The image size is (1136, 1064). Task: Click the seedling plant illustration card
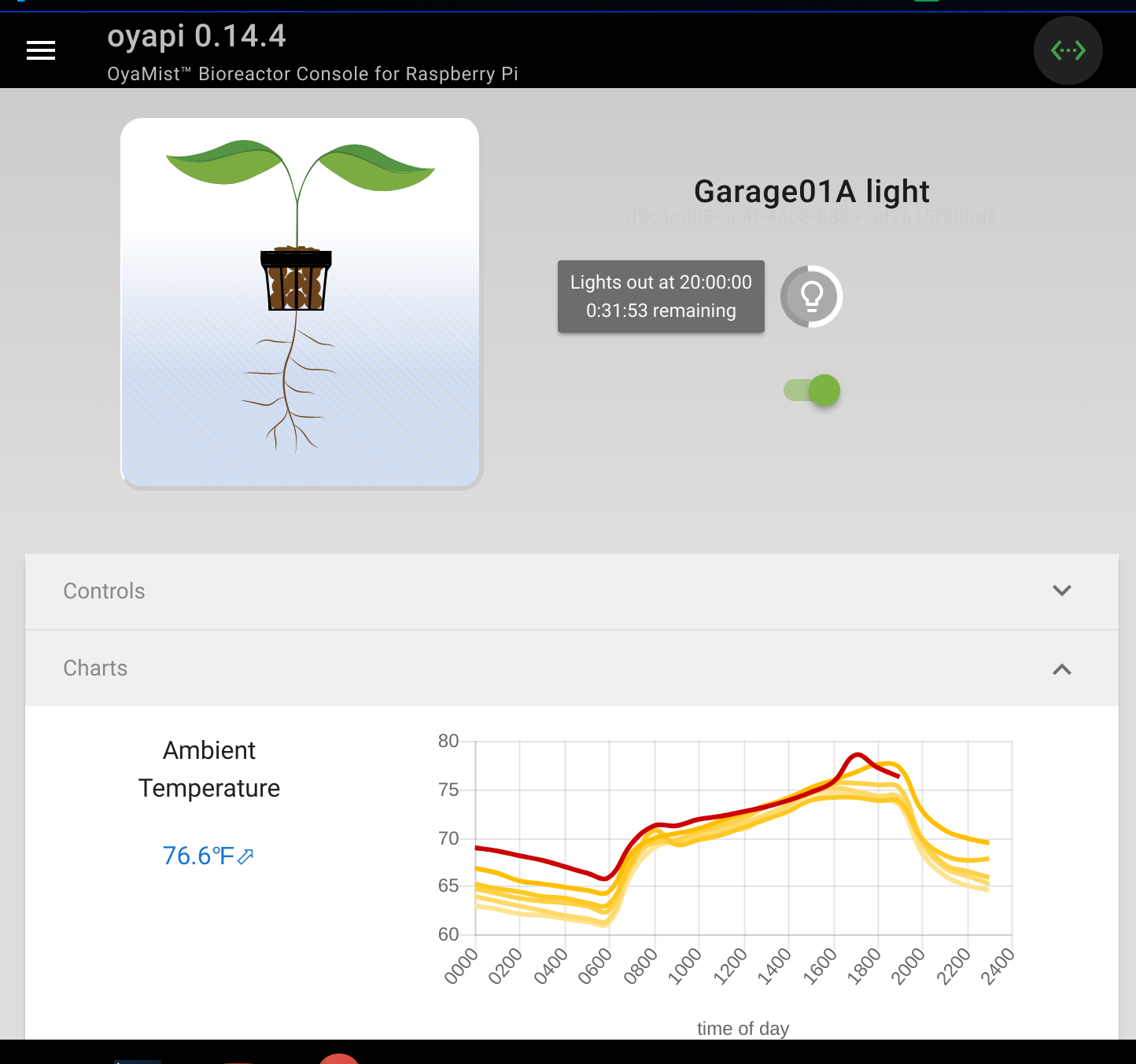click(x=300, y=302)
